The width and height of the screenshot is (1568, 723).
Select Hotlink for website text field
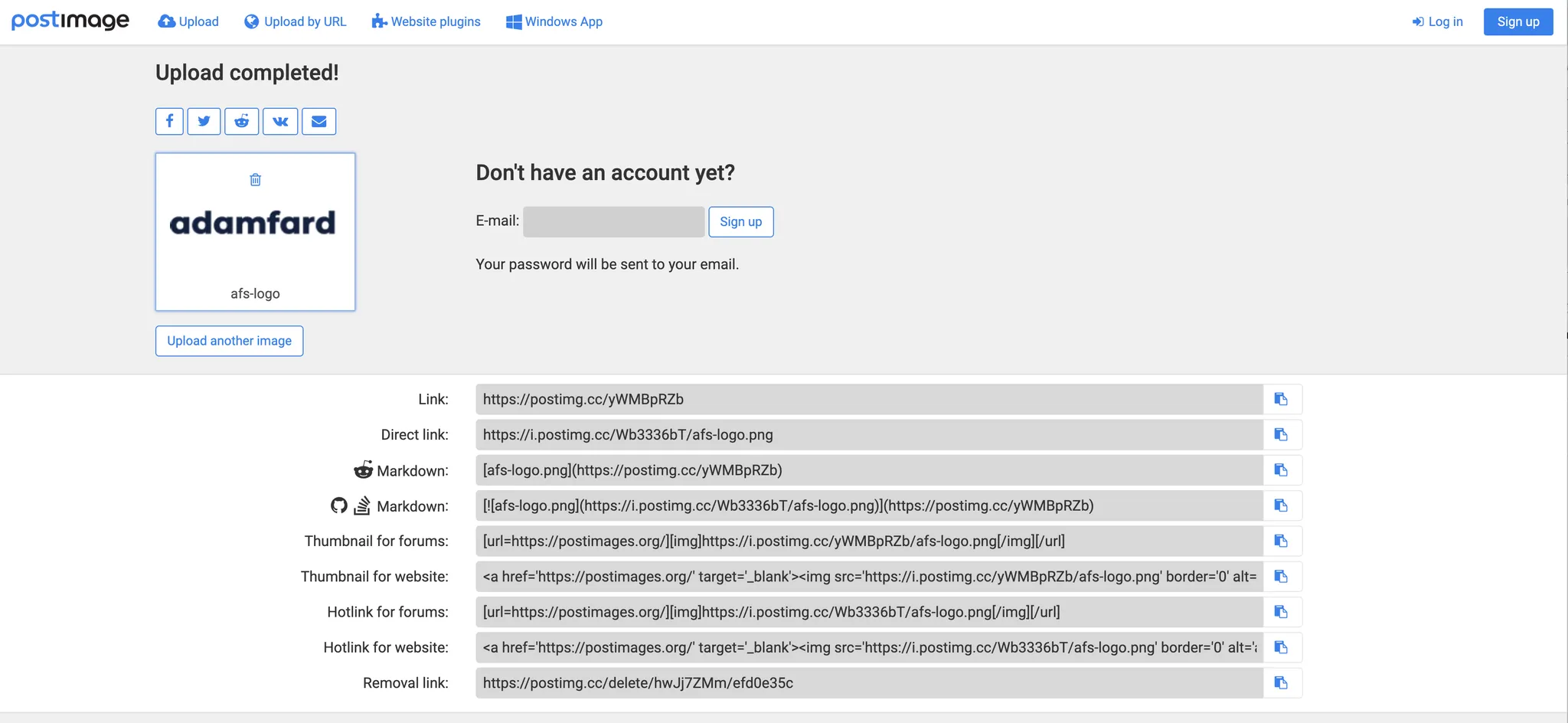tap(869, 647)
